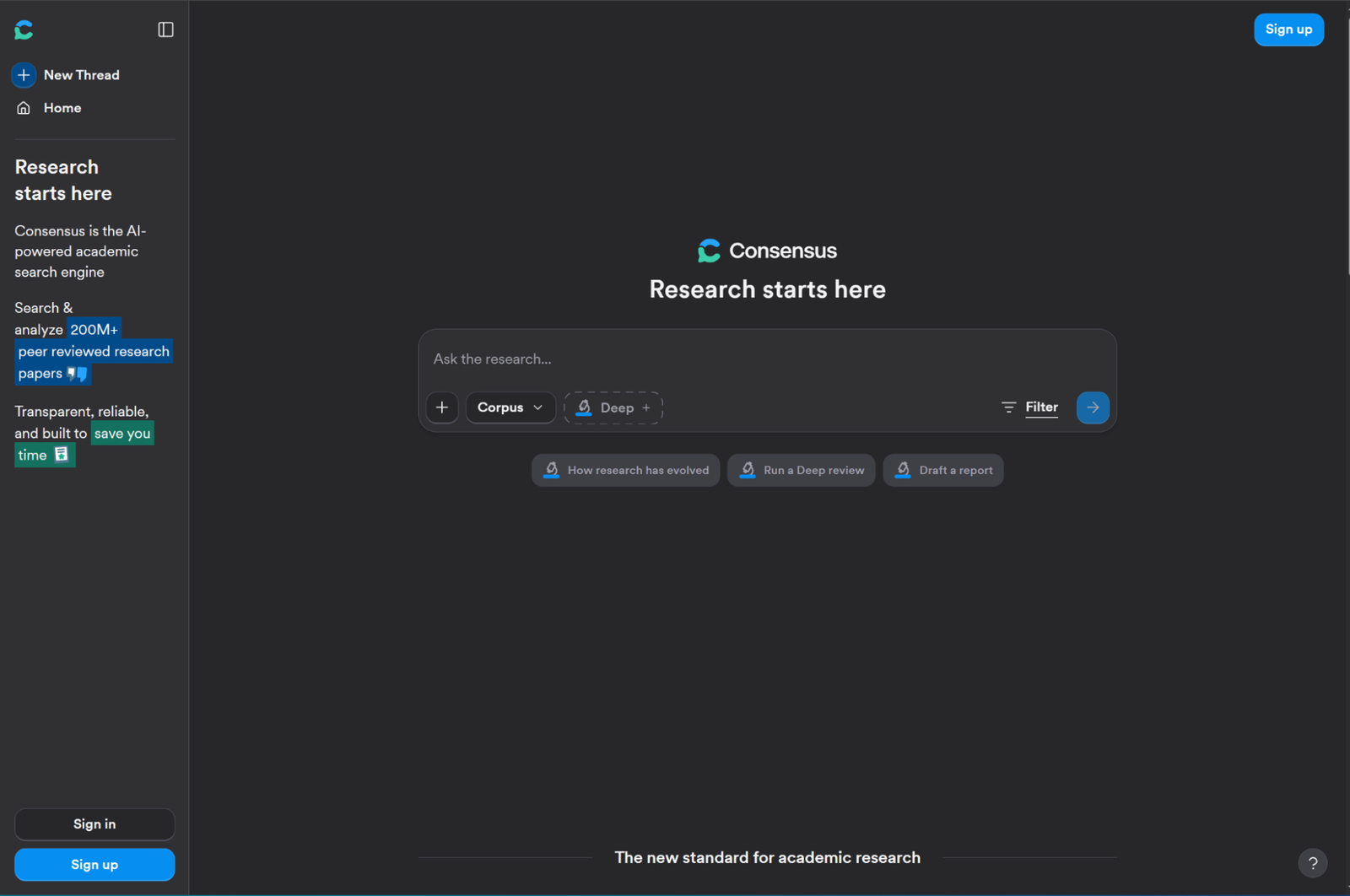Start a New Thread
Viewport: 1350px width, 896px height.
click(81, 75)
